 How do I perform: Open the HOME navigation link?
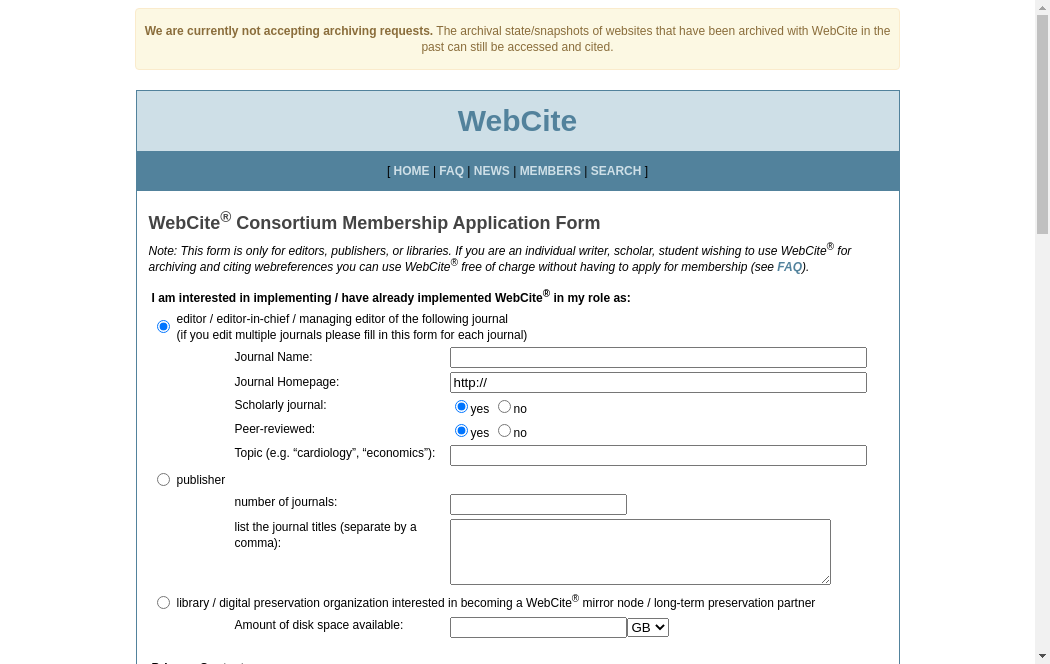coord(411,171)
